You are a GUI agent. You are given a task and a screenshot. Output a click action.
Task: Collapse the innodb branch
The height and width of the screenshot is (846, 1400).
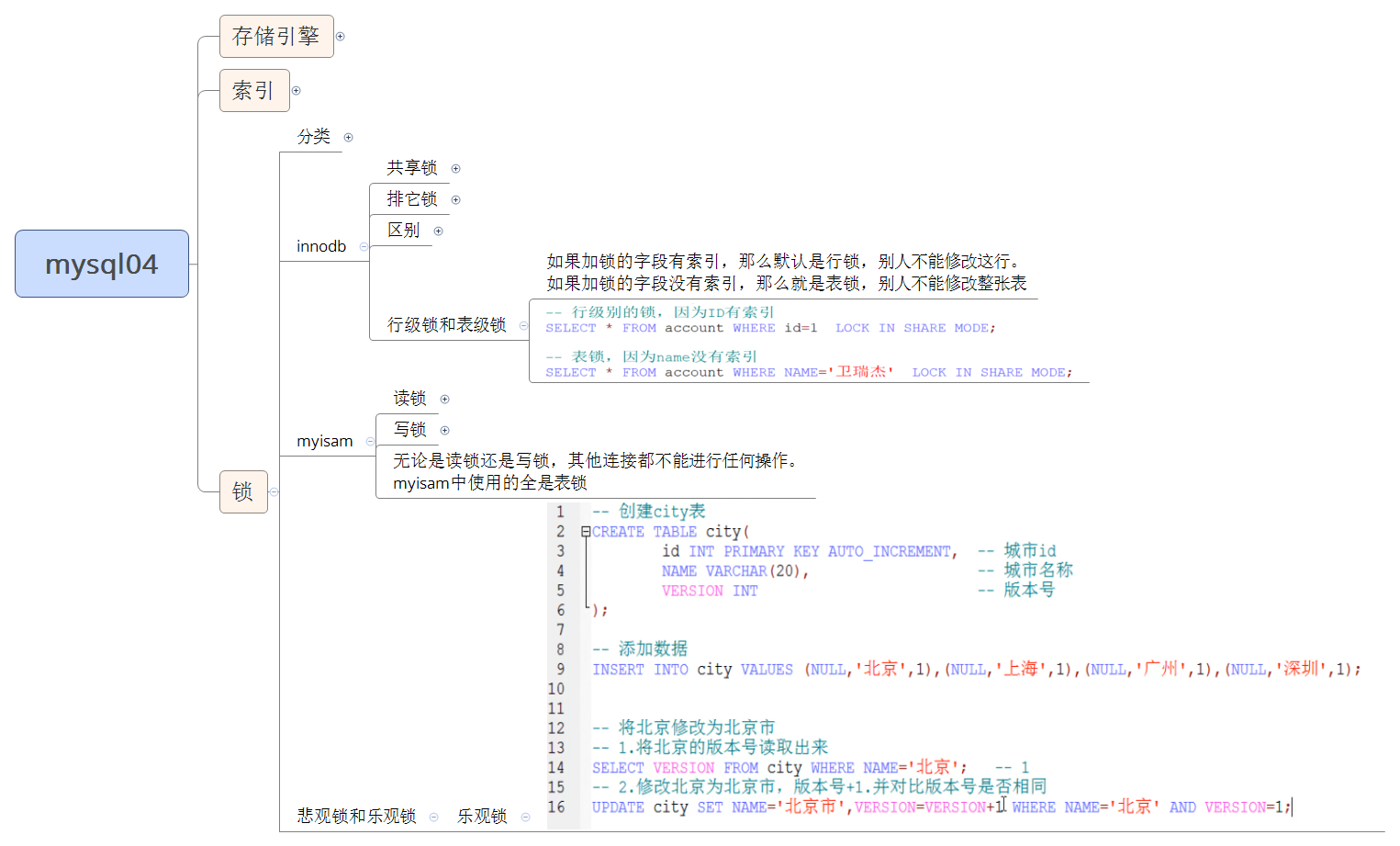(x=364, y=247)
